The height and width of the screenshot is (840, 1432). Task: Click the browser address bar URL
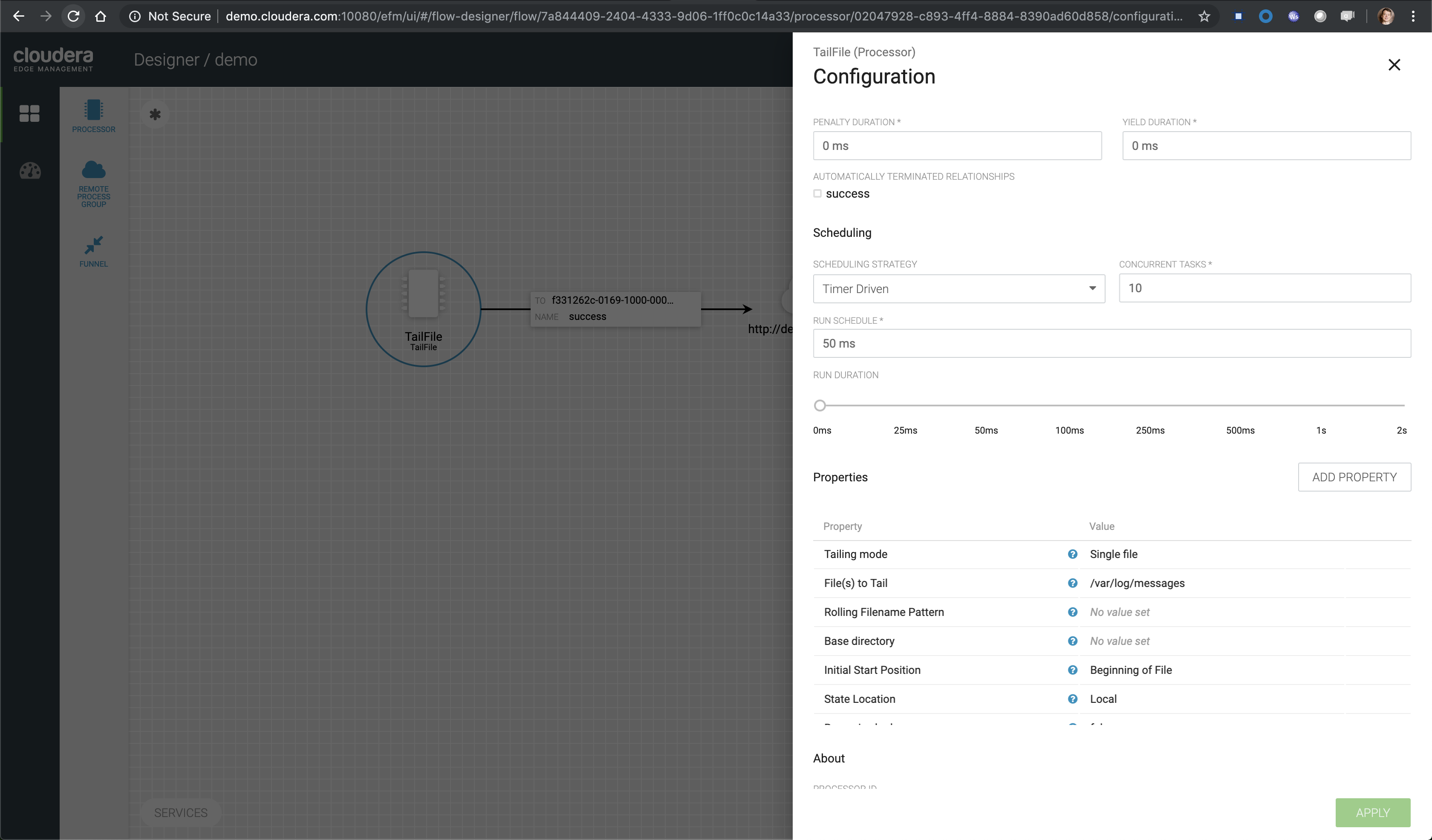tap(704, 17)
